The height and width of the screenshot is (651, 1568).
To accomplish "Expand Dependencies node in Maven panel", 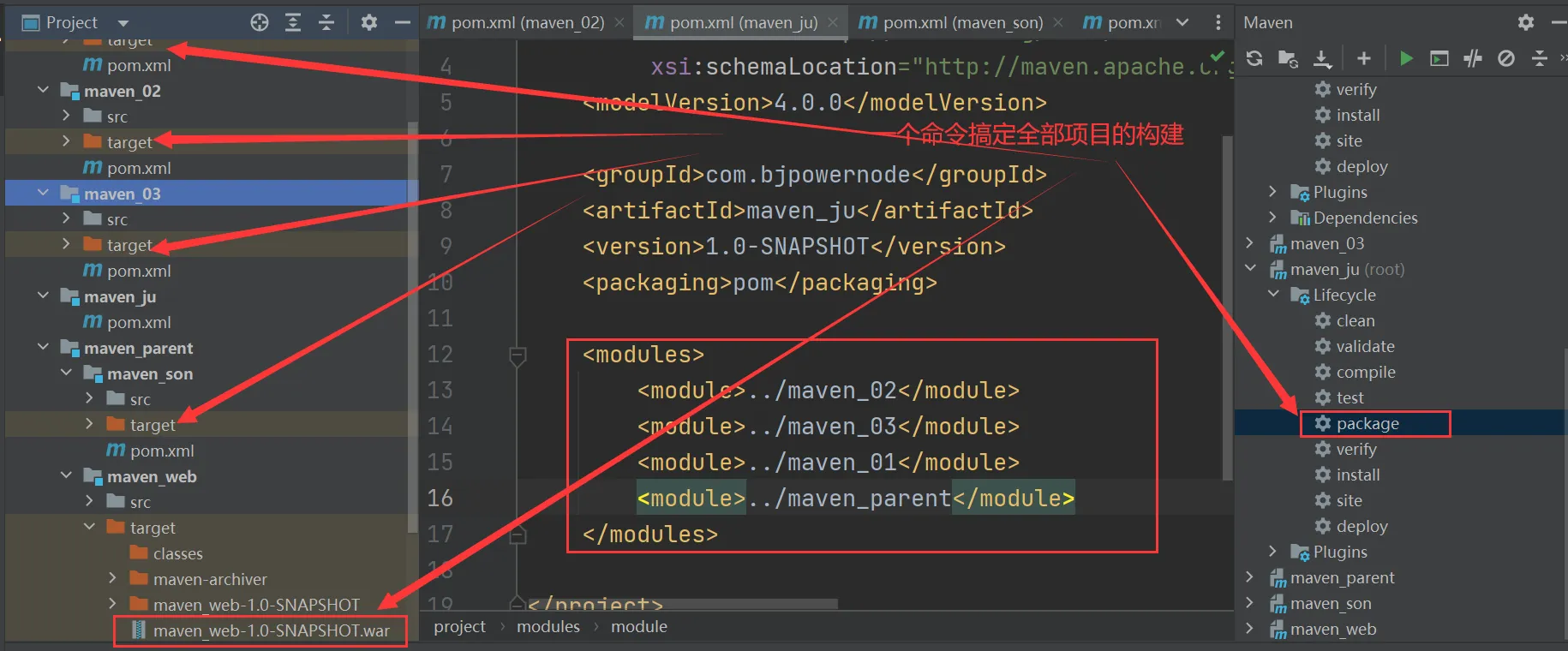I will coord(1273,217).
